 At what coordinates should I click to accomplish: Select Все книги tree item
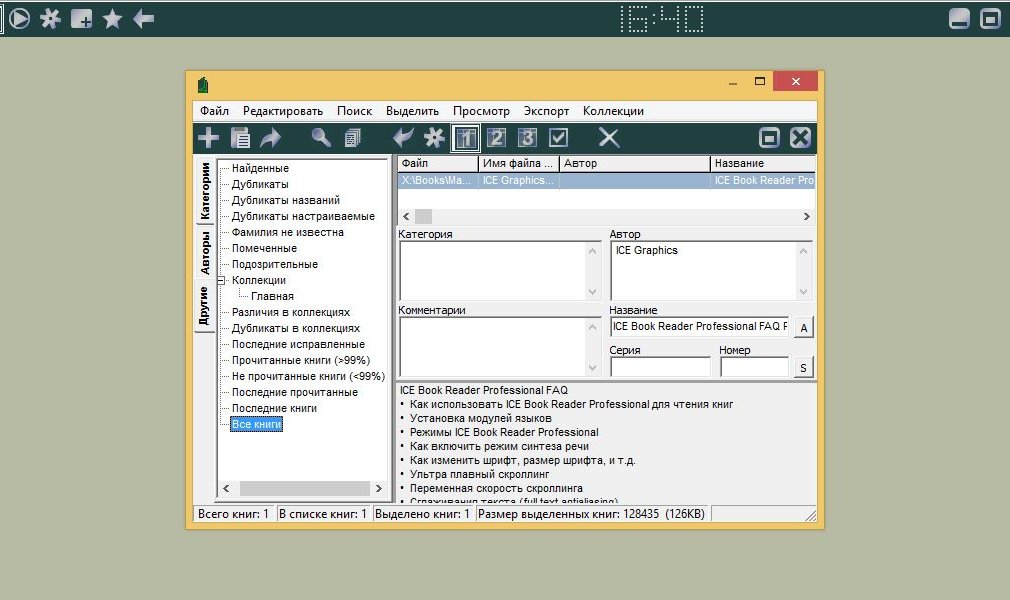click(x=256, y=424)
